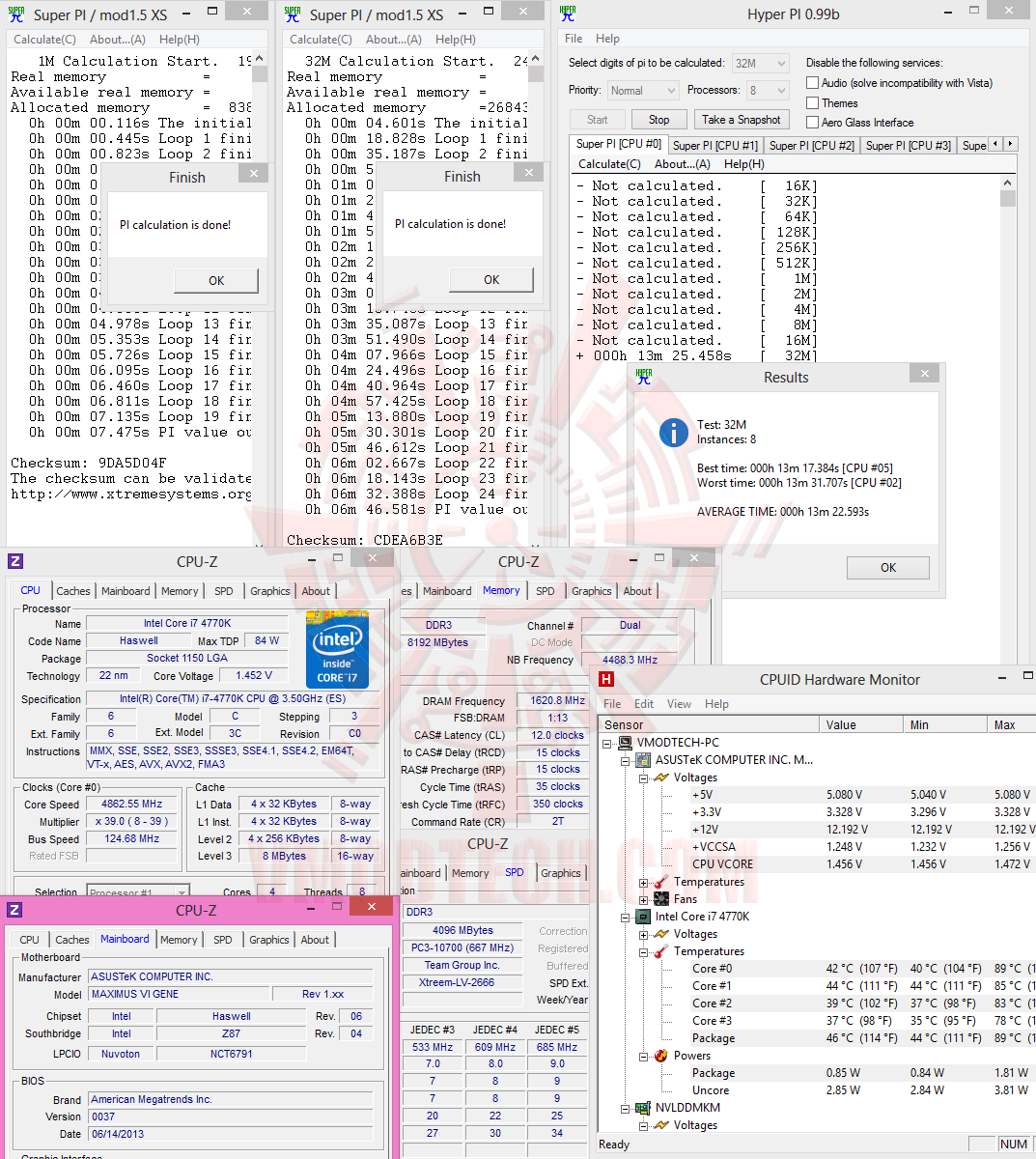Collapse the VMODTECH-PC tree node
This screenshot has height=1159, width=1036.
point(607,744)
